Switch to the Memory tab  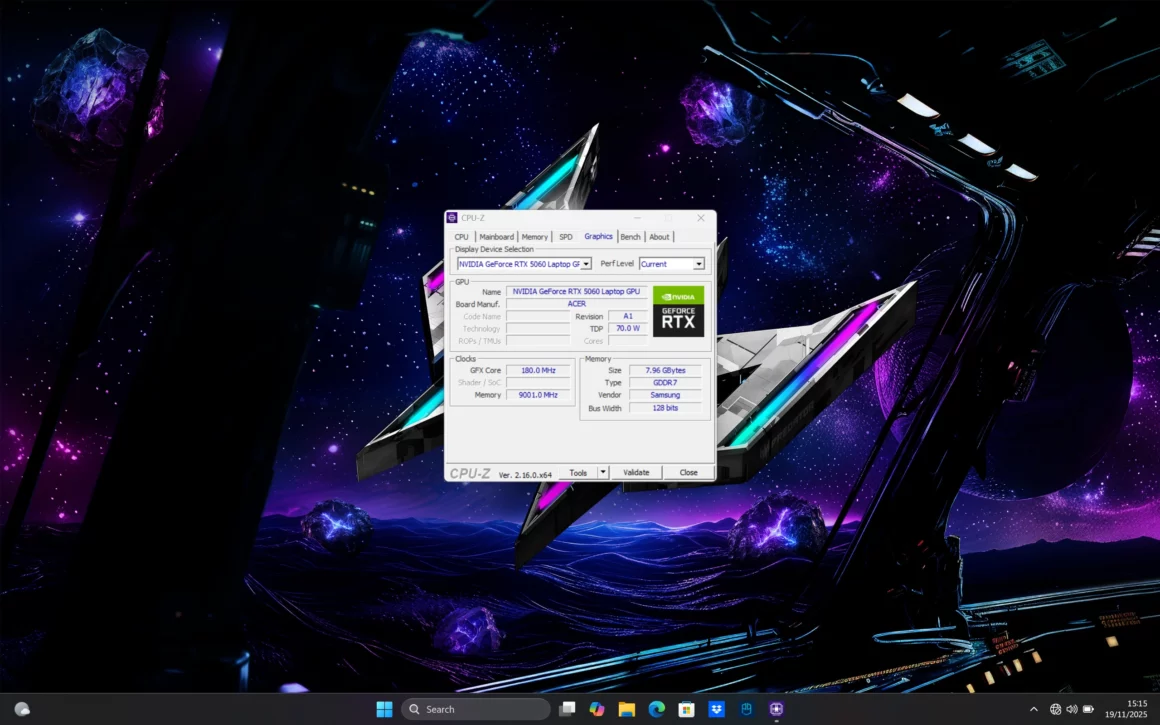[x=534, y=236]
